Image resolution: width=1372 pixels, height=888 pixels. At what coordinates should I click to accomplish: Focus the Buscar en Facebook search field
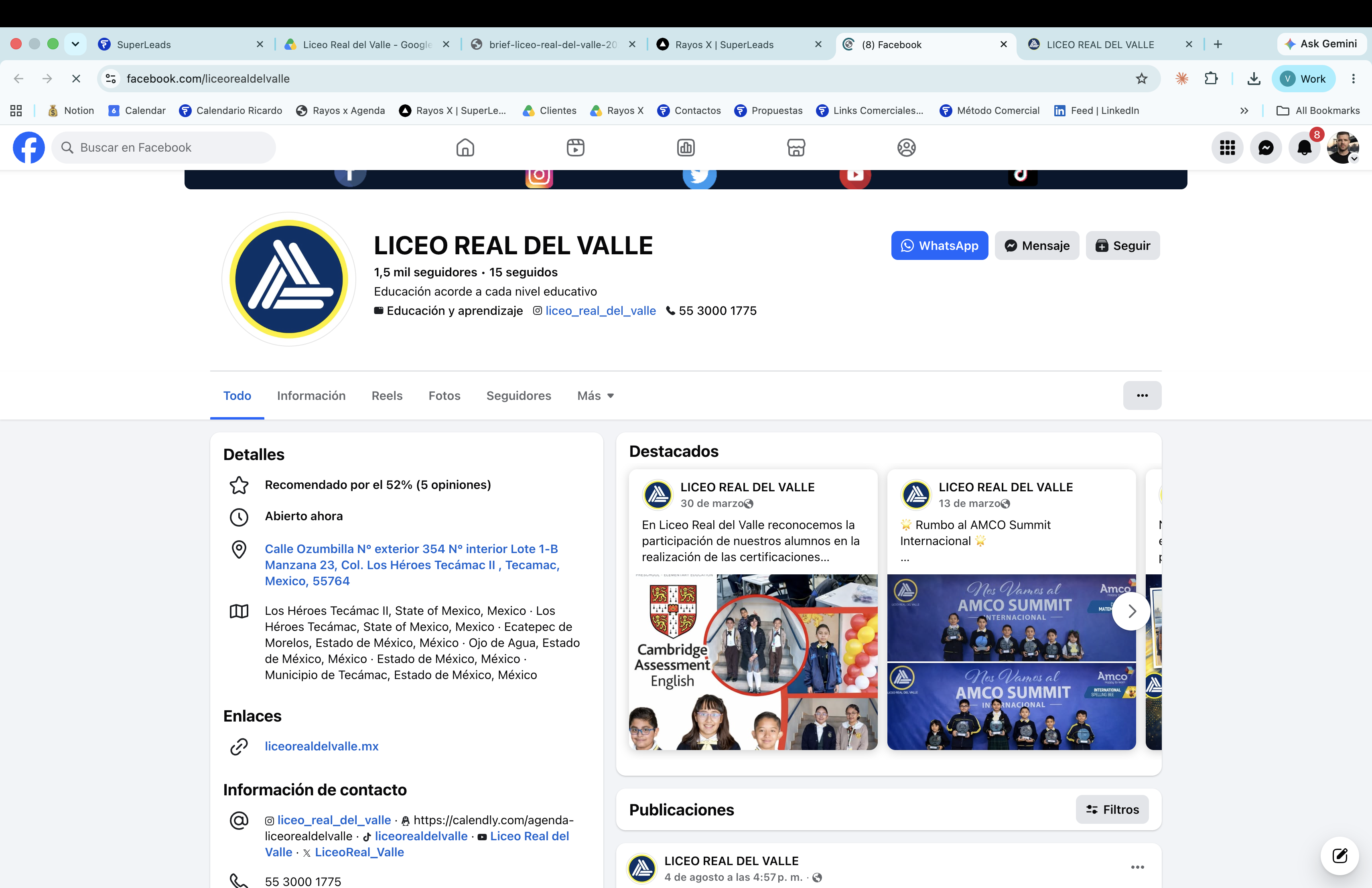(x=164, y=148)
